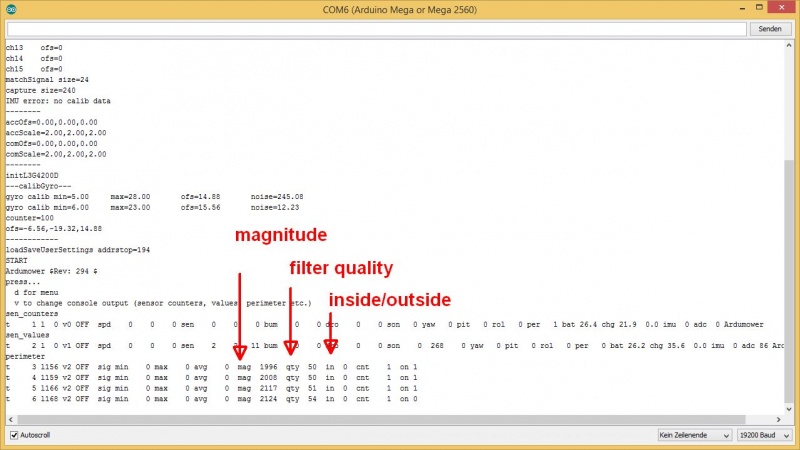Click the 'noise=12.23' value
The height and width of the screenshot is (450, 800).
pyautogui.click(x=275, y=207)
